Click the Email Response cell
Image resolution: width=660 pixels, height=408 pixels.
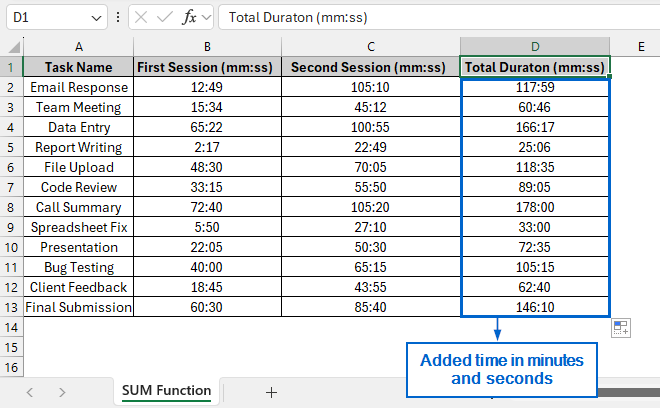[x=79, y=87]
